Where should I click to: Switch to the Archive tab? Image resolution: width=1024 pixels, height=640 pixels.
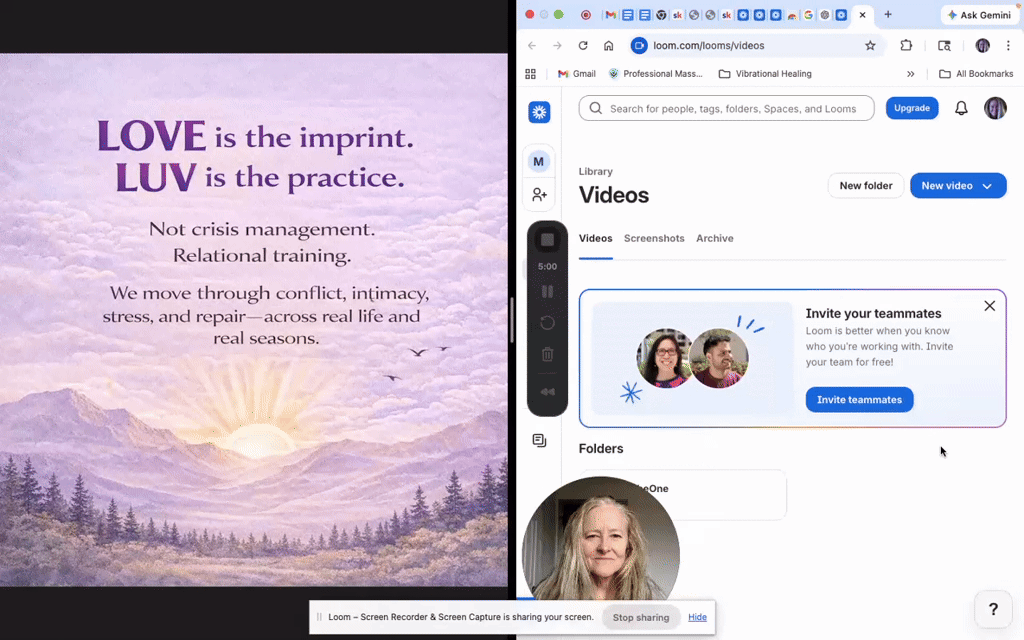tap(714, 238)
